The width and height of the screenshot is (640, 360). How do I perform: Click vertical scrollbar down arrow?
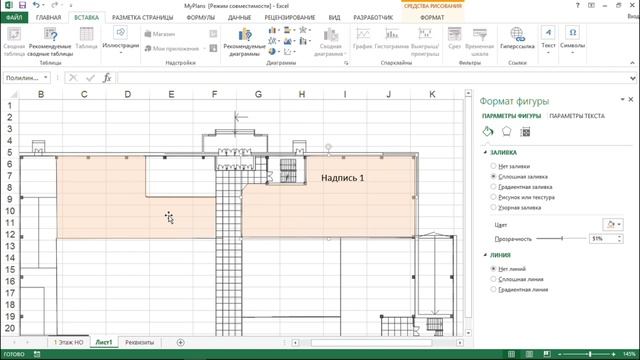468,333
